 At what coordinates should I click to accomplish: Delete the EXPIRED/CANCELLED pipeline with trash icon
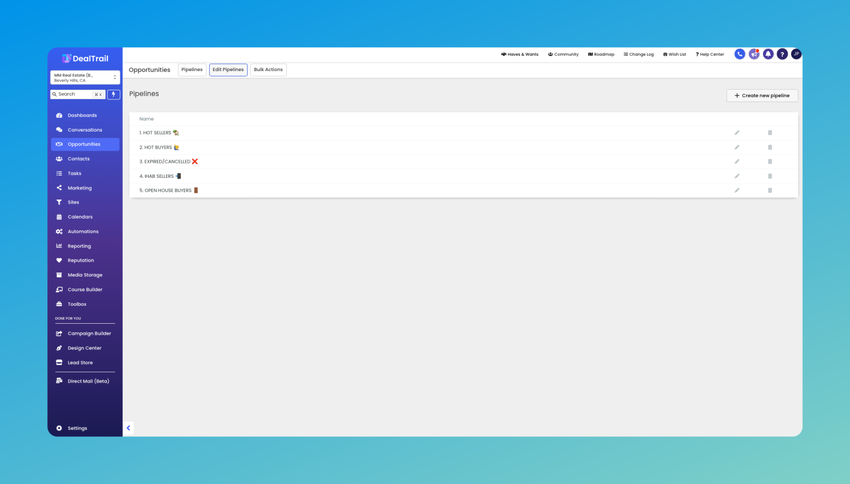pos(770,162)
